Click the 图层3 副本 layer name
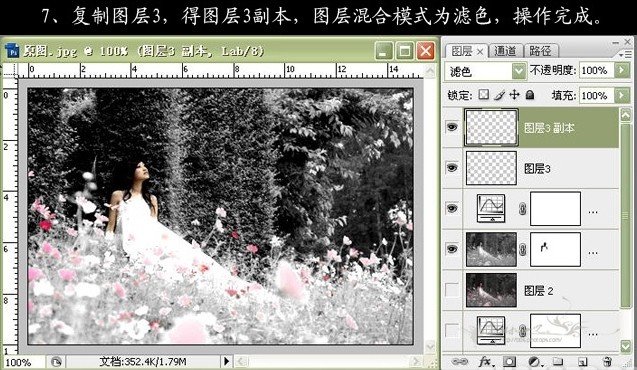 point(549,128)
